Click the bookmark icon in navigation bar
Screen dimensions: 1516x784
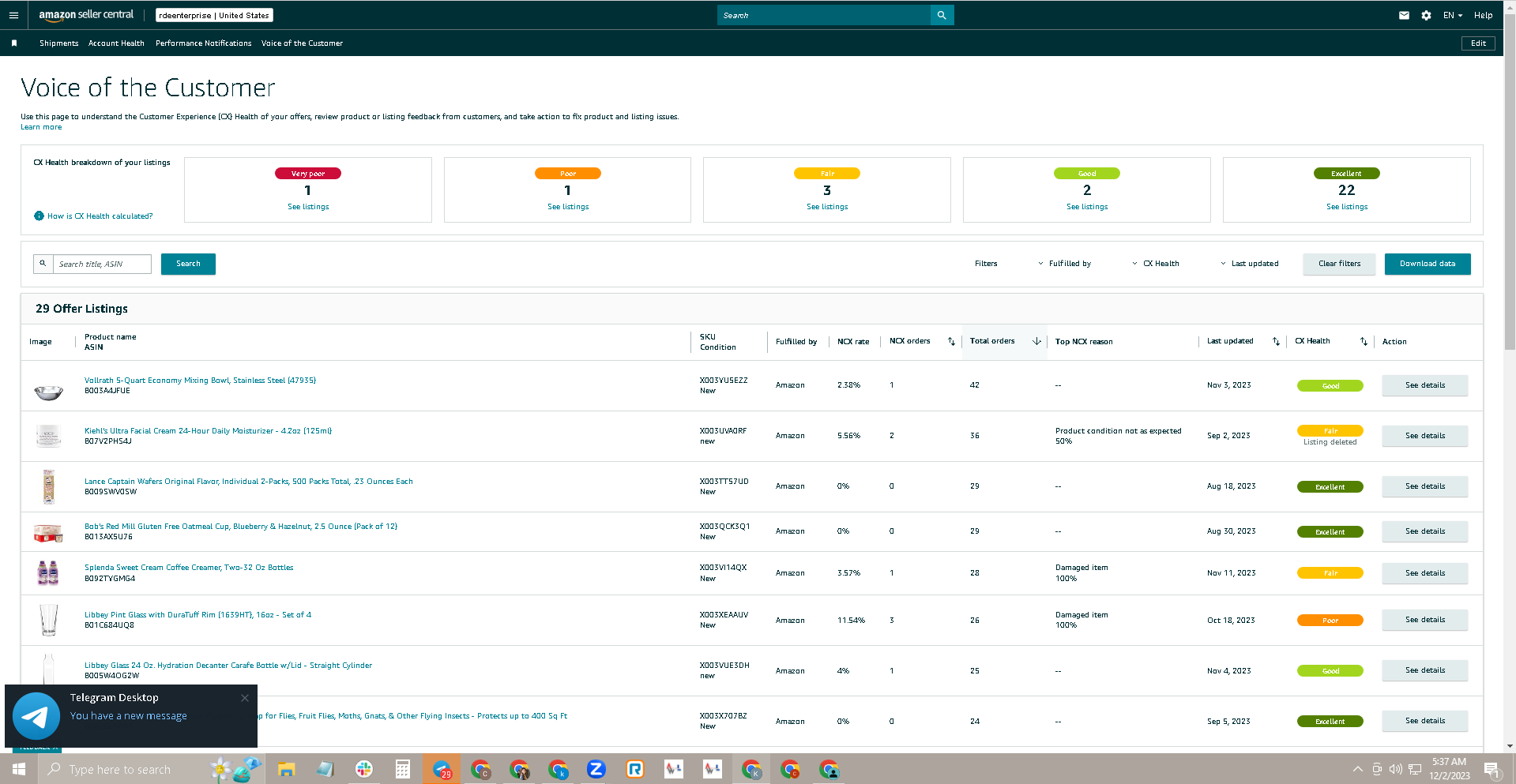pyautogui.click(x=14, y=43)
